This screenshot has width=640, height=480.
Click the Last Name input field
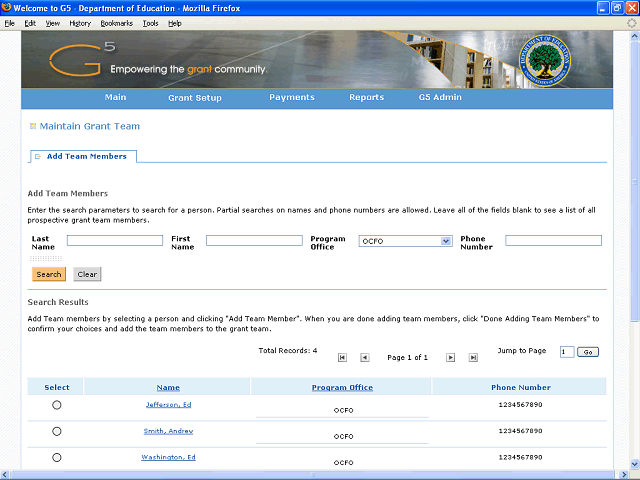point(114,241)
